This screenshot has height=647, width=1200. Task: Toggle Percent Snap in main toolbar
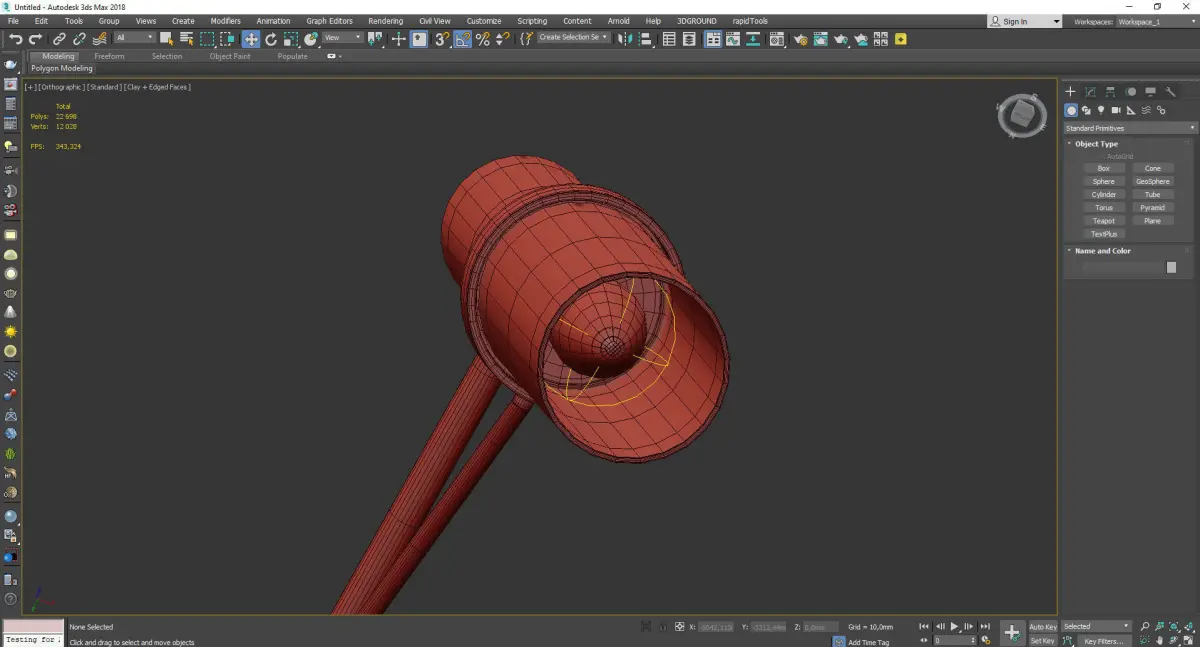point(483,39)
